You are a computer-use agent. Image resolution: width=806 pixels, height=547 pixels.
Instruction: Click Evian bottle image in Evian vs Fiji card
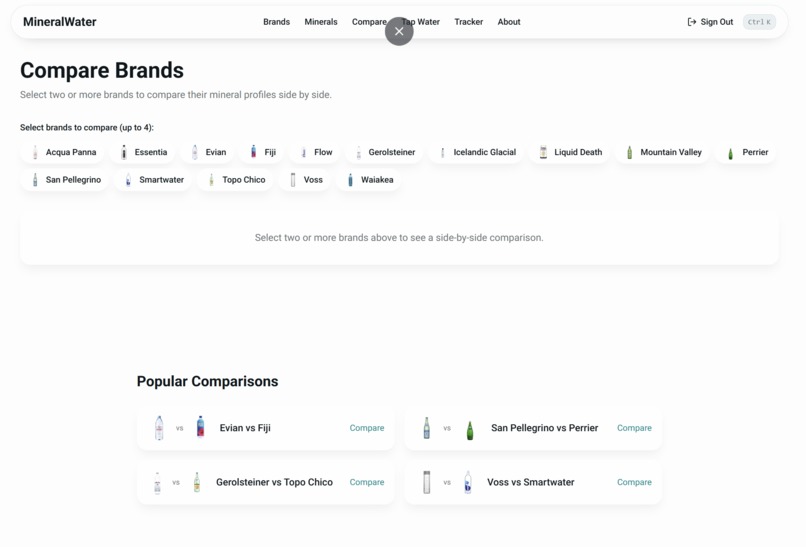click(x=159, y=428)
